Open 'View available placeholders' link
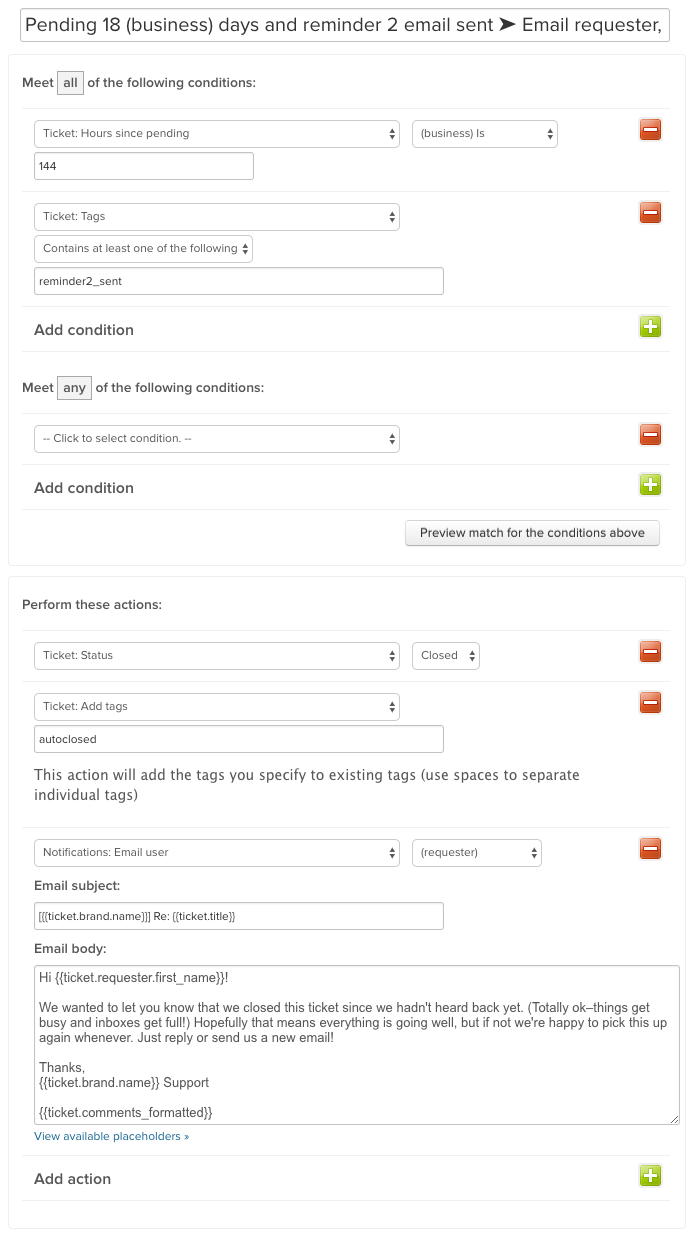The image size is (695, 1239). pyautogui.click(x=111, y=1137)
